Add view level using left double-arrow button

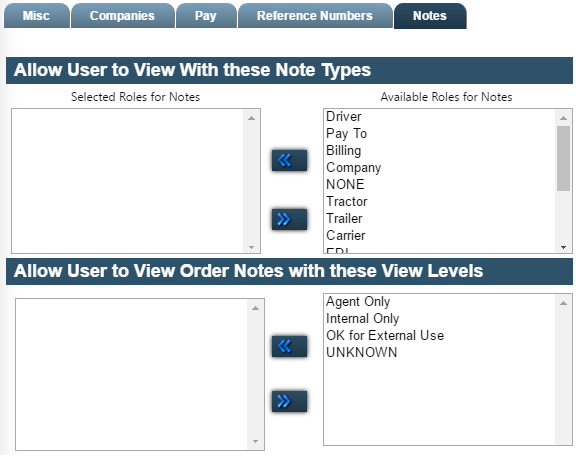tap(289, 347)
